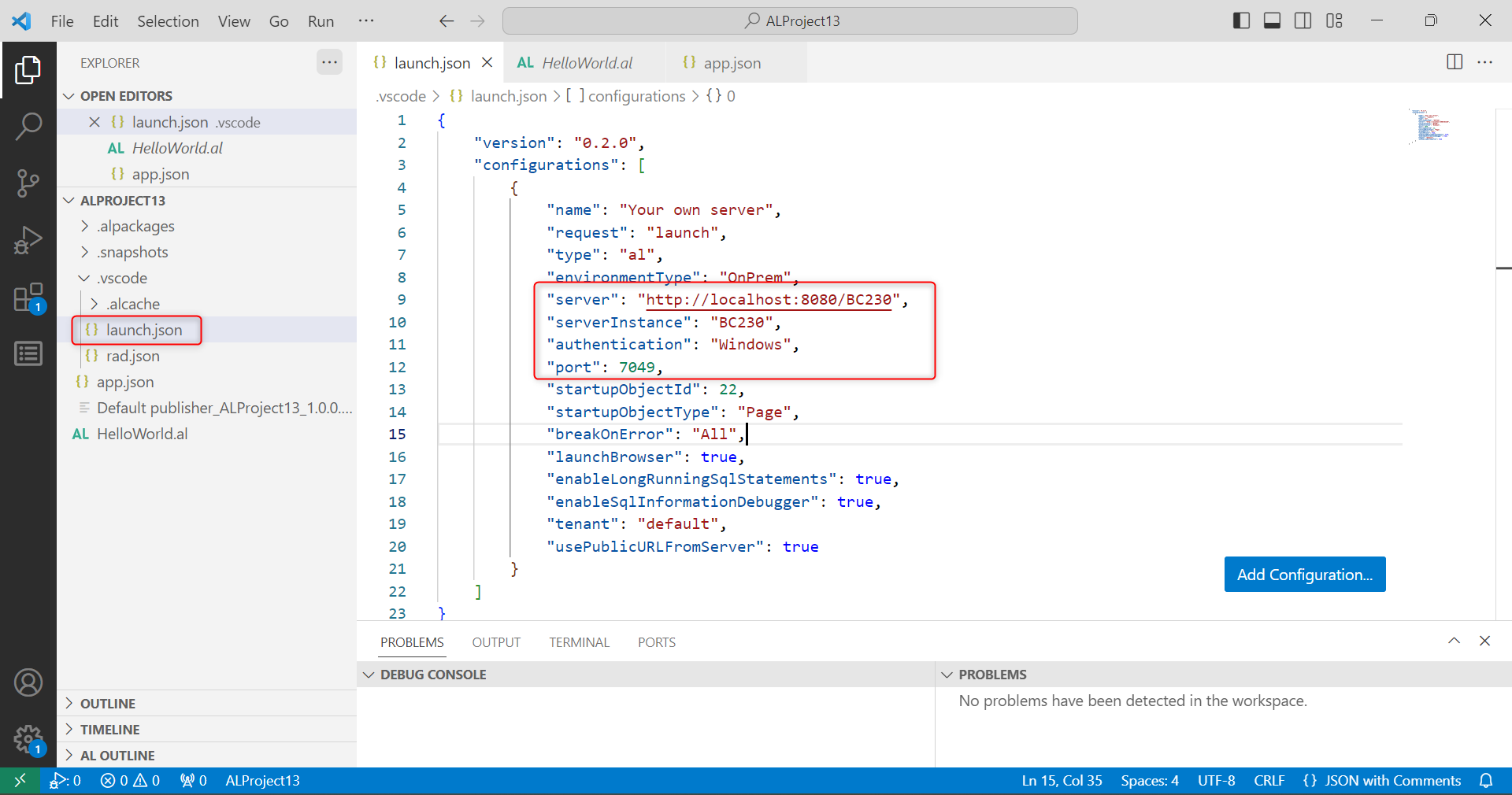Expand the OUTLINE section

(x=108, y=703)
